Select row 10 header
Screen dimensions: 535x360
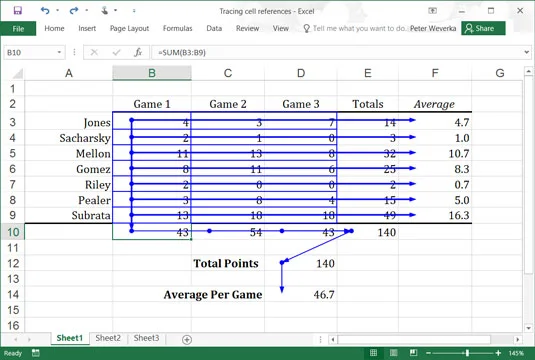[13, 232]
